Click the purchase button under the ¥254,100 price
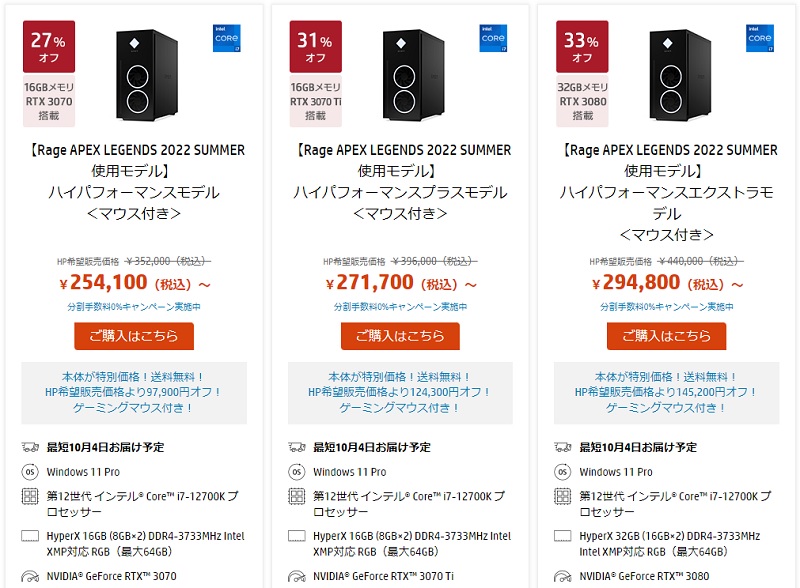The height and width of the screenshot is (588, 800). (134, 336)
